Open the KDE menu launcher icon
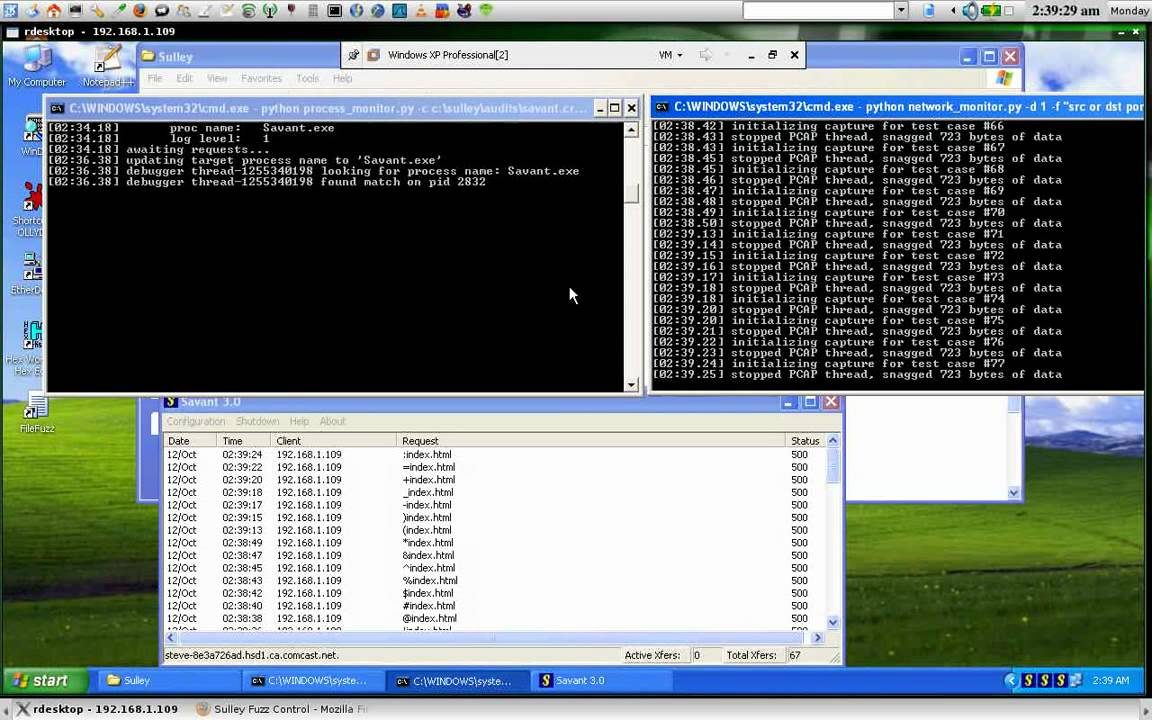Screen dimensions: 1152x720 coord(10,10)
